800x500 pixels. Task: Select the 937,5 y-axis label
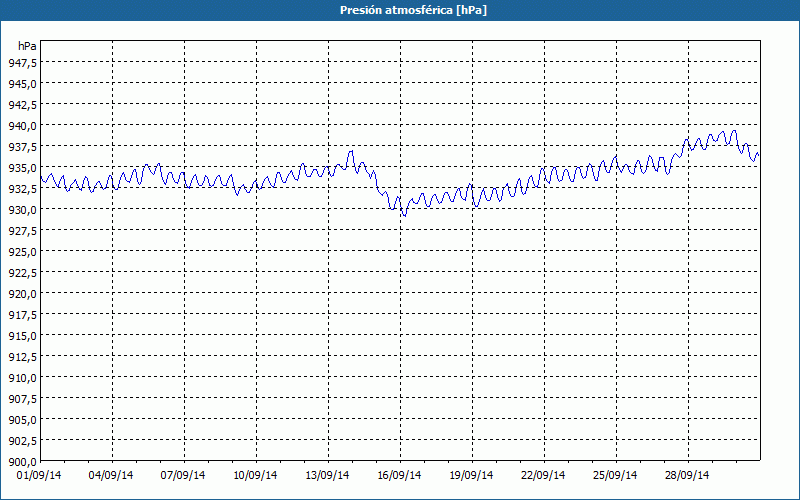pyautogui.click(x=22, y=146)
